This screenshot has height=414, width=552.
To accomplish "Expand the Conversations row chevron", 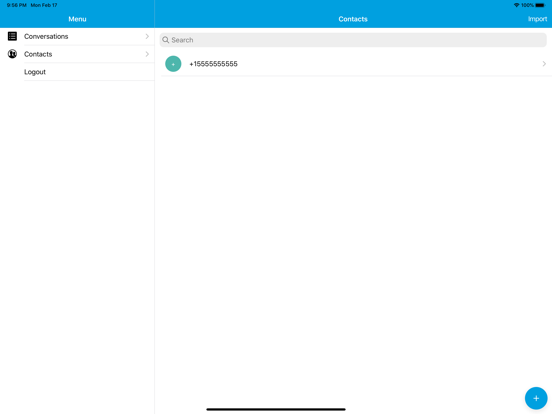I will click(x=147, y=36).
